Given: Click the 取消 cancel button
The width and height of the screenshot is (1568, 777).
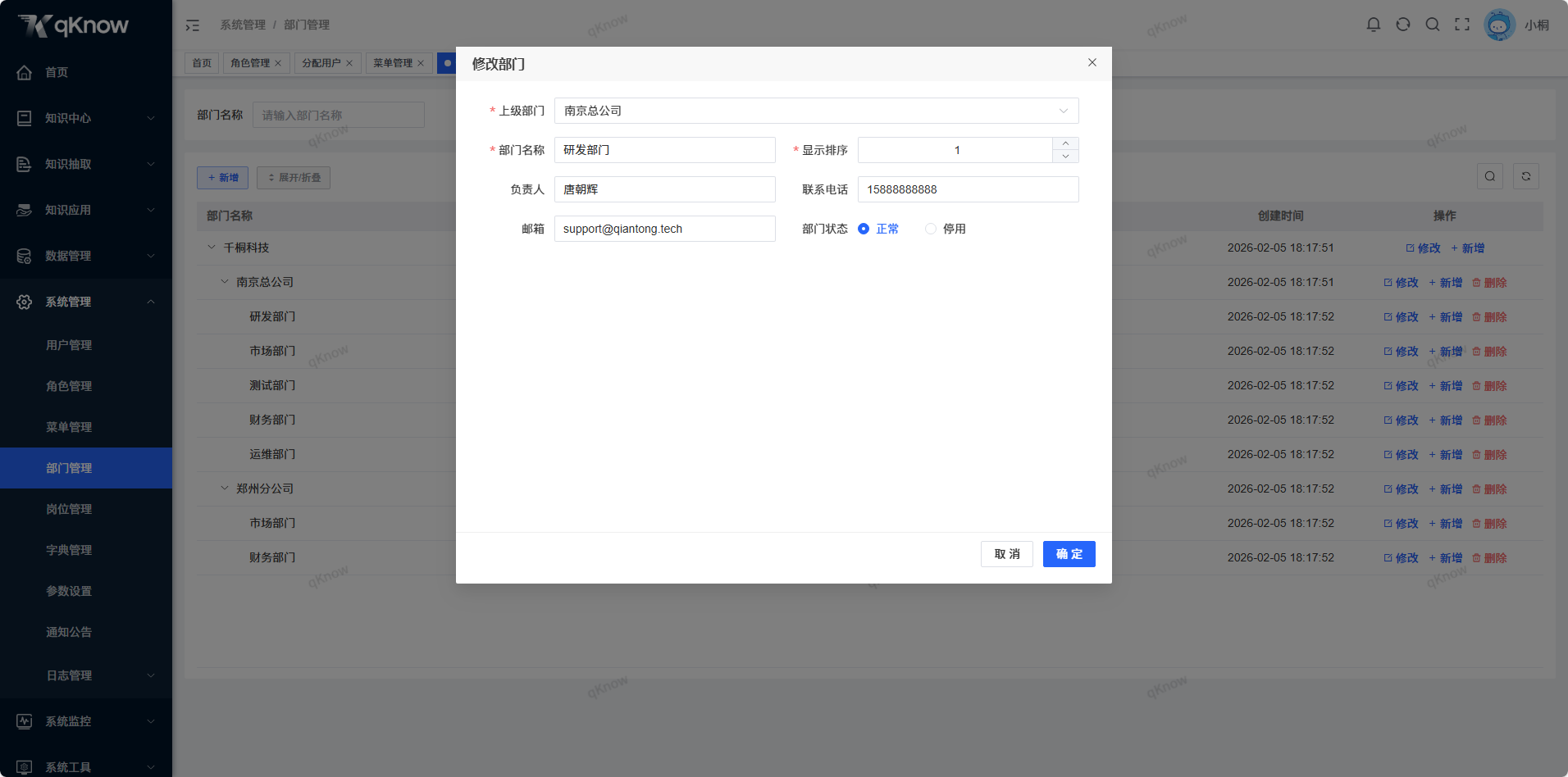Looking at the screenshot, I should point(1007,554).
